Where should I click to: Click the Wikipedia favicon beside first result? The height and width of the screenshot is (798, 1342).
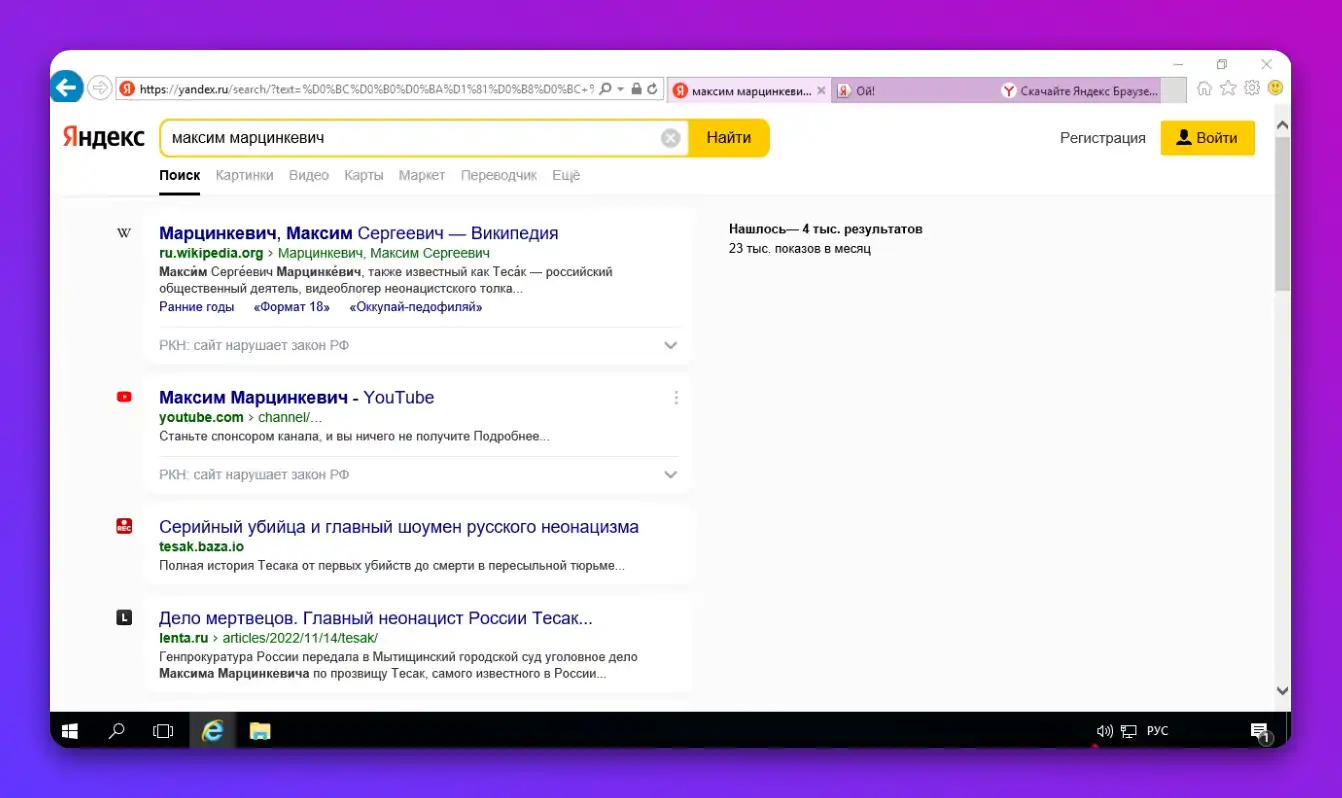[124, 233]
